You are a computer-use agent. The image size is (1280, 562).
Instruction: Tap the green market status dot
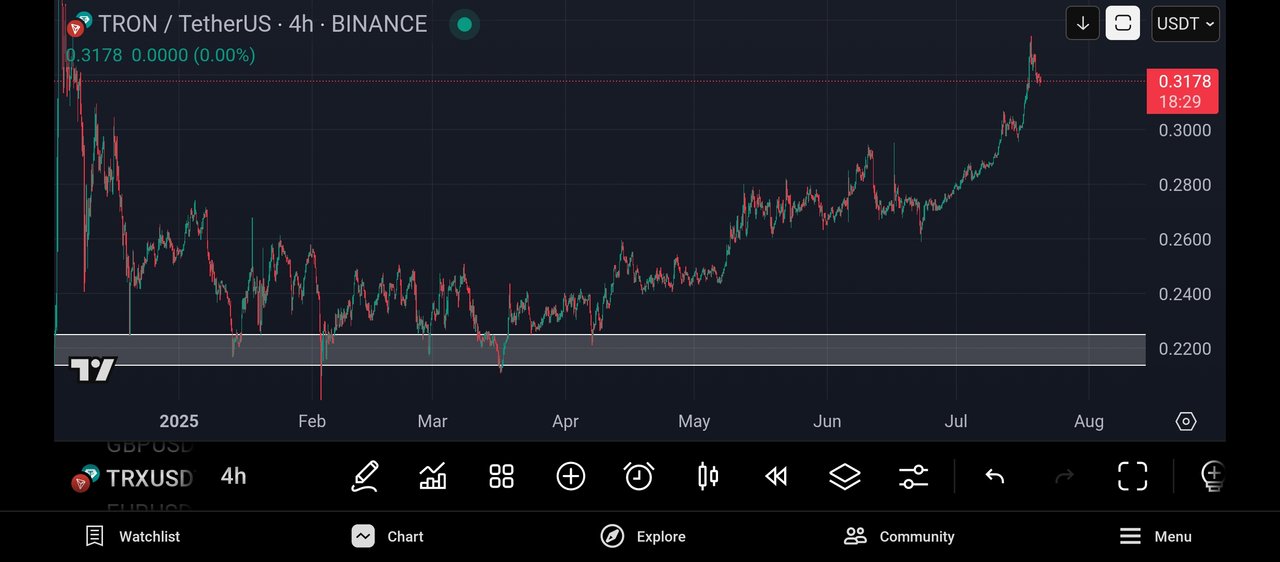(x=463, y=24)
